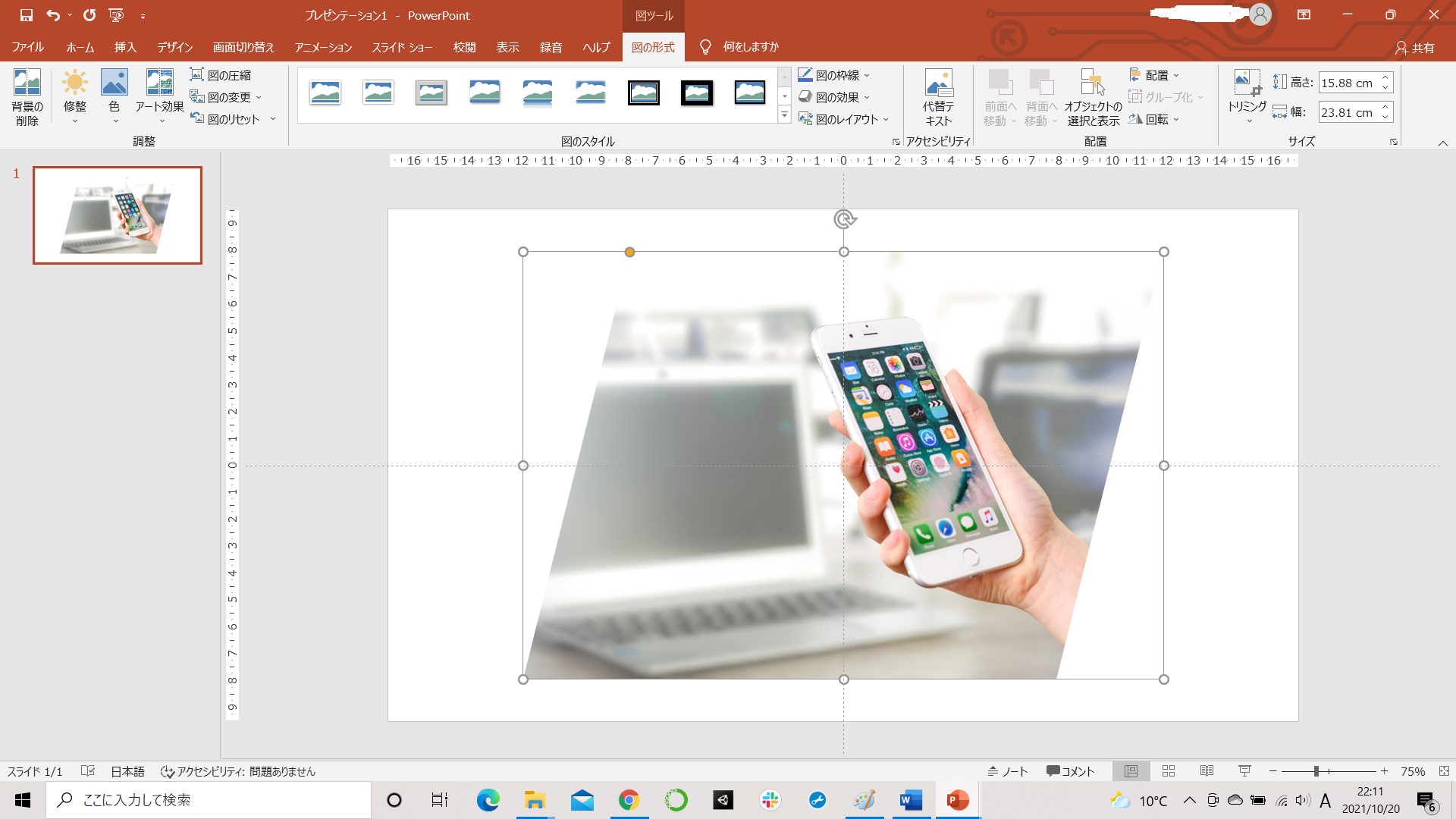Image resolution: width=1456 pixels, height=819 pixels.
Task: Open the アート効果 (Artistic Effects) tool
Action: tap(159, 96)
